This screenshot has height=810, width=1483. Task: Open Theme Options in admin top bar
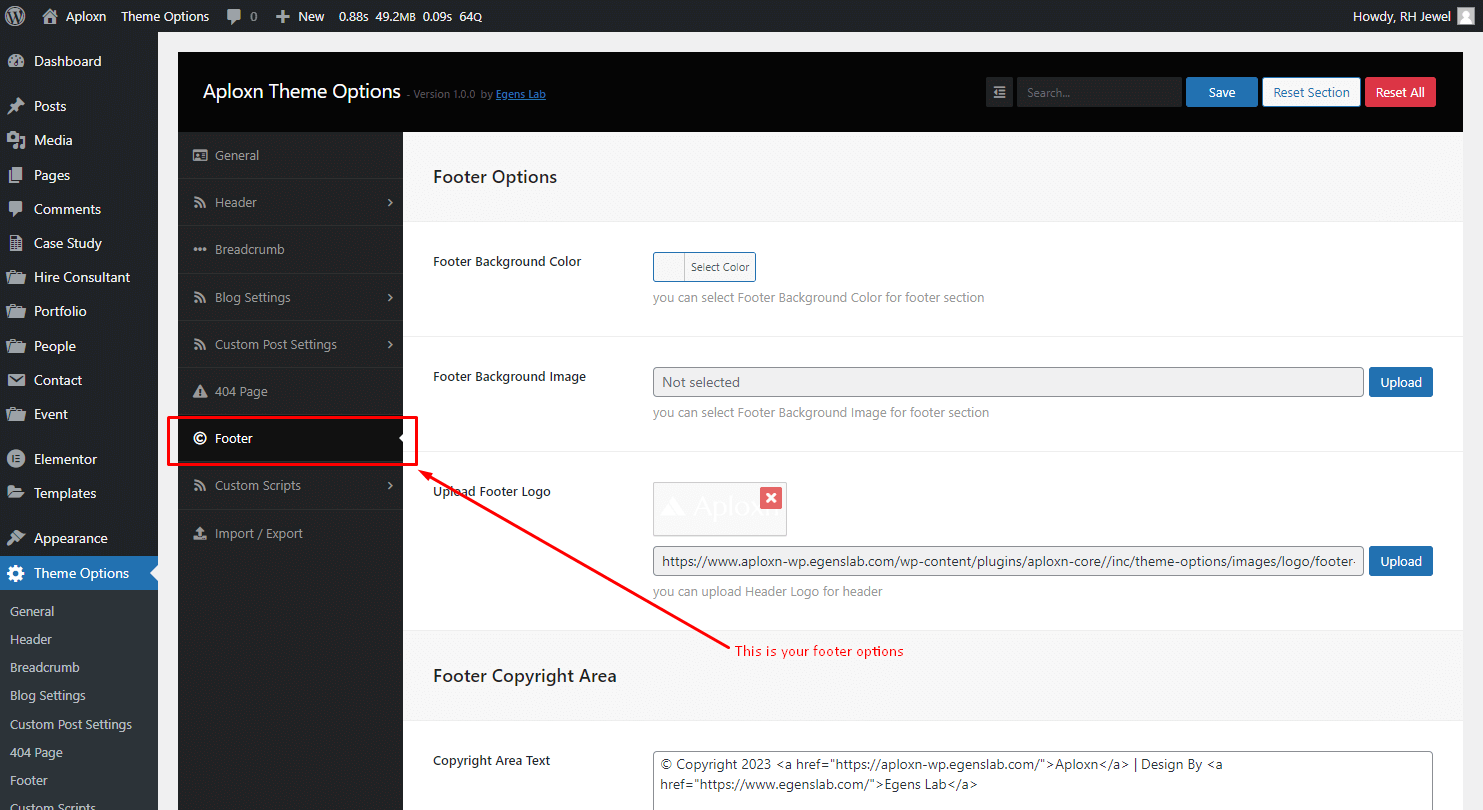coord(165,16)
